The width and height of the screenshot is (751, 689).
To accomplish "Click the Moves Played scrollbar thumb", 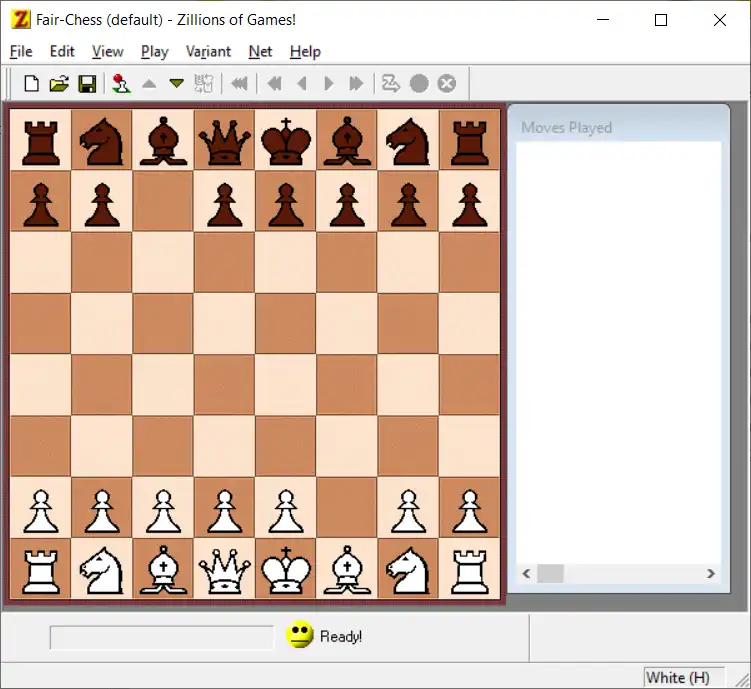I will tap(550, 574).
